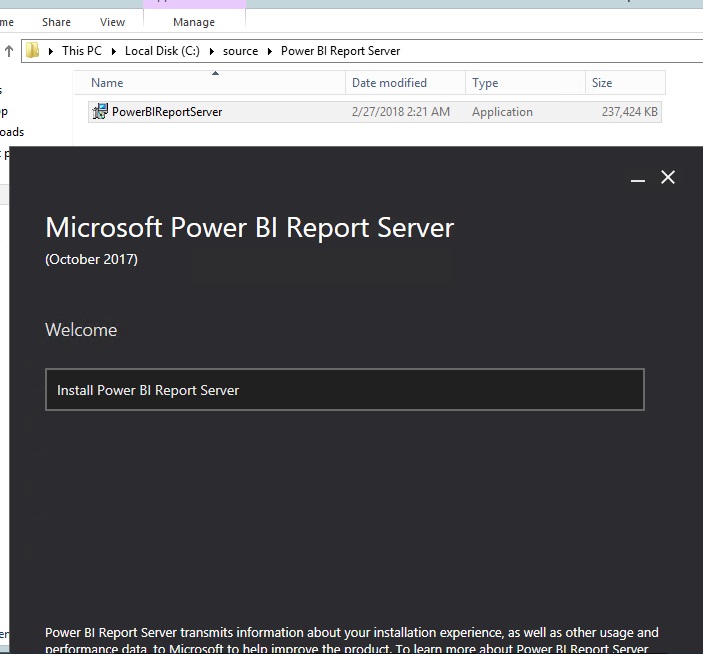Click Application type cell
This screenshot has width=703, height=654.
pos(502,112)
